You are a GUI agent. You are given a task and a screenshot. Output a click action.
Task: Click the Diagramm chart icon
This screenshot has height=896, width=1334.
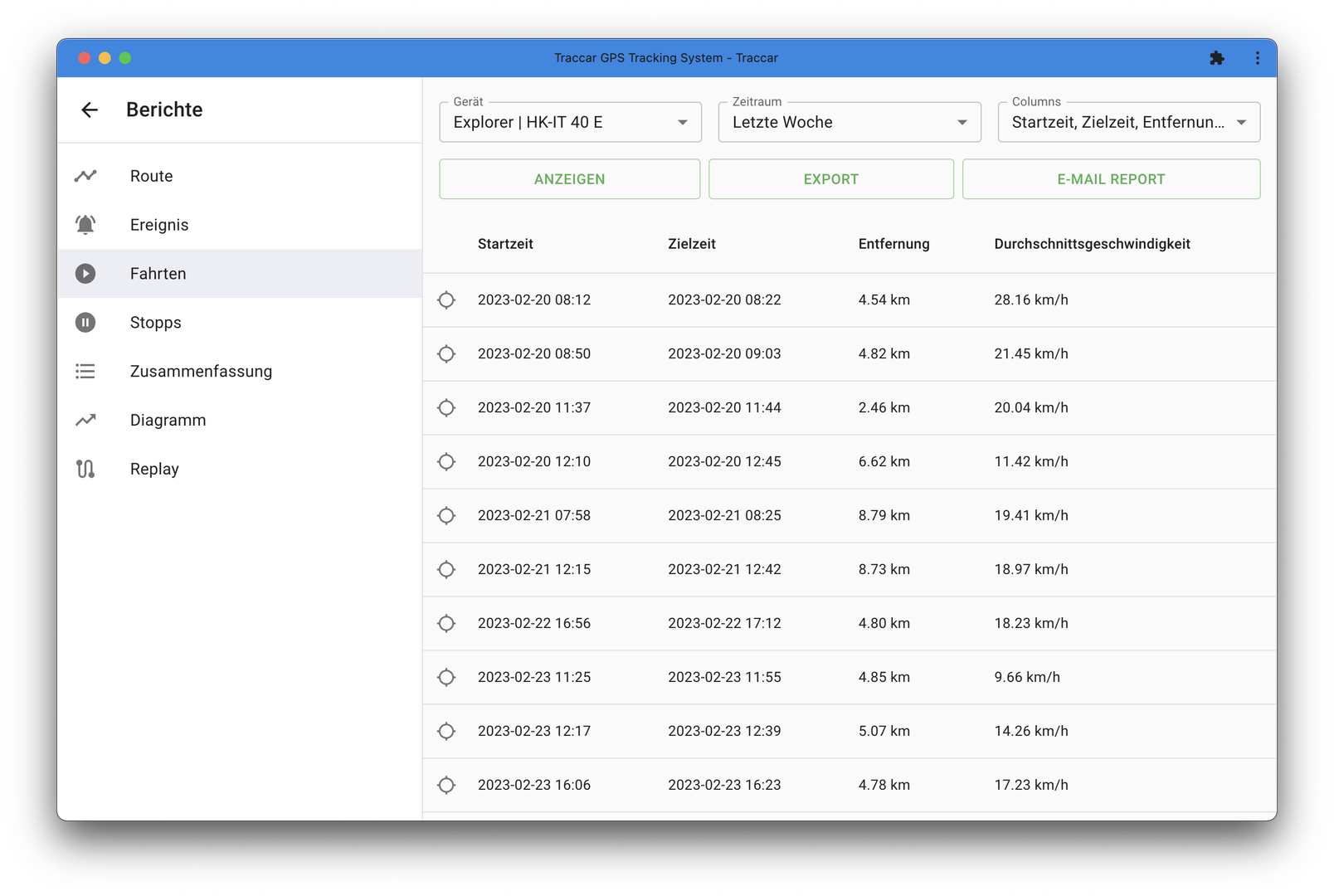click(x=85, y=421)
